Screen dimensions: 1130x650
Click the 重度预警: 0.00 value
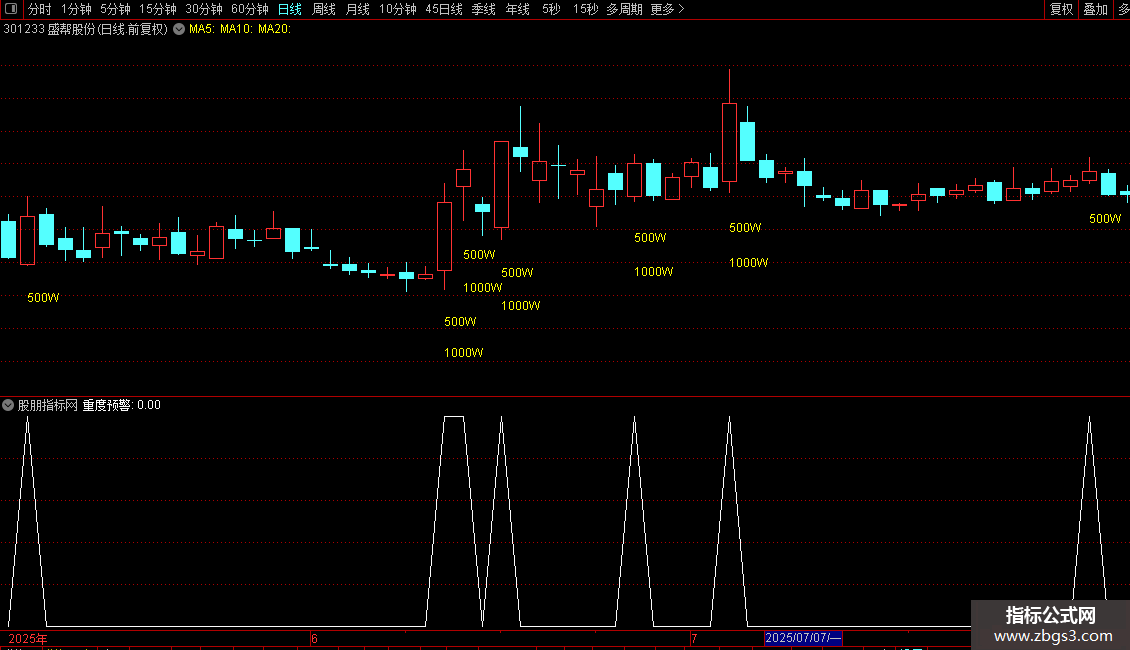click(121, 405)
